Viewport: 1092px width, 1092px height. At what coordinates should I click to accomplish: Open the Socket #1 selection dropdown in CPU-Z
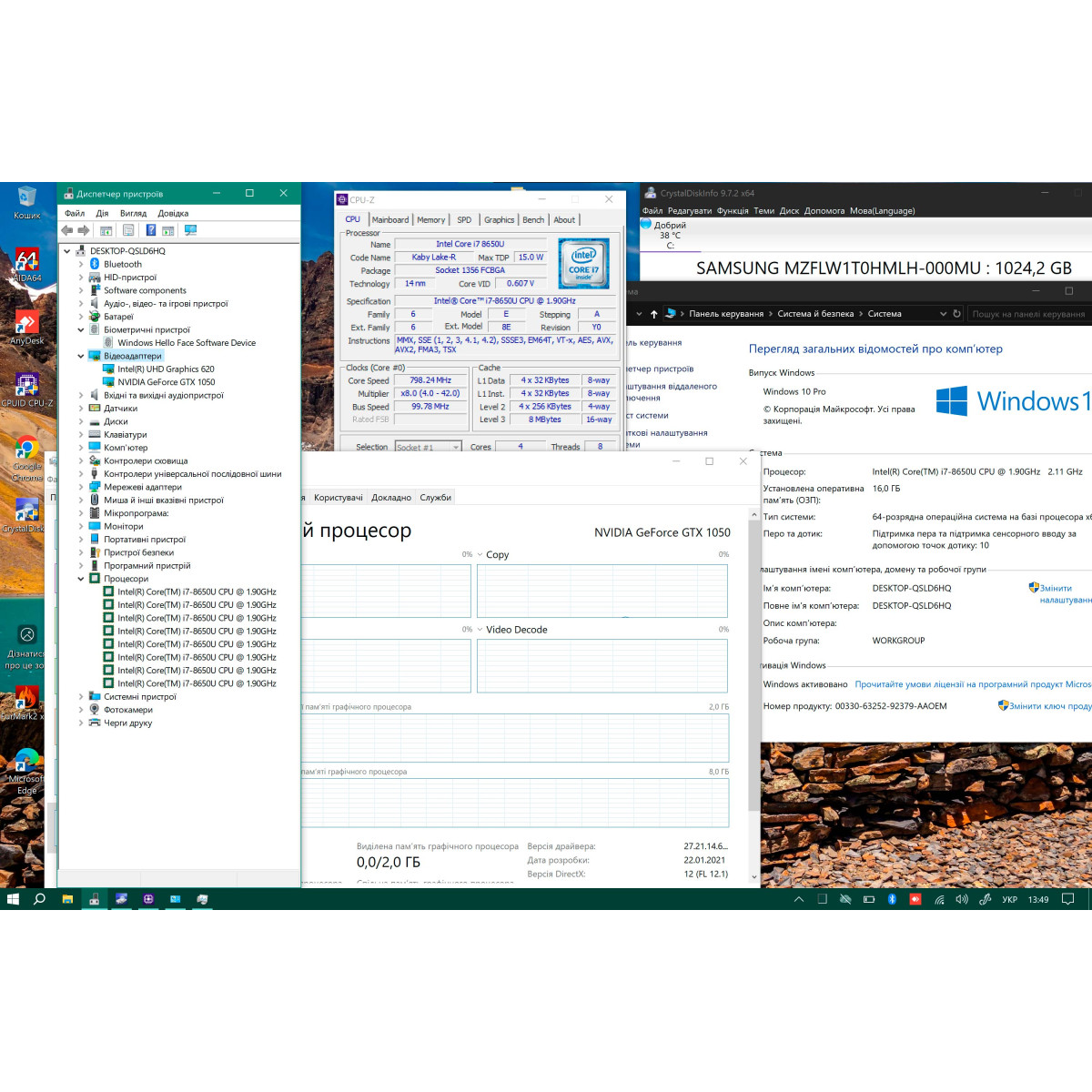coord(428,447)
